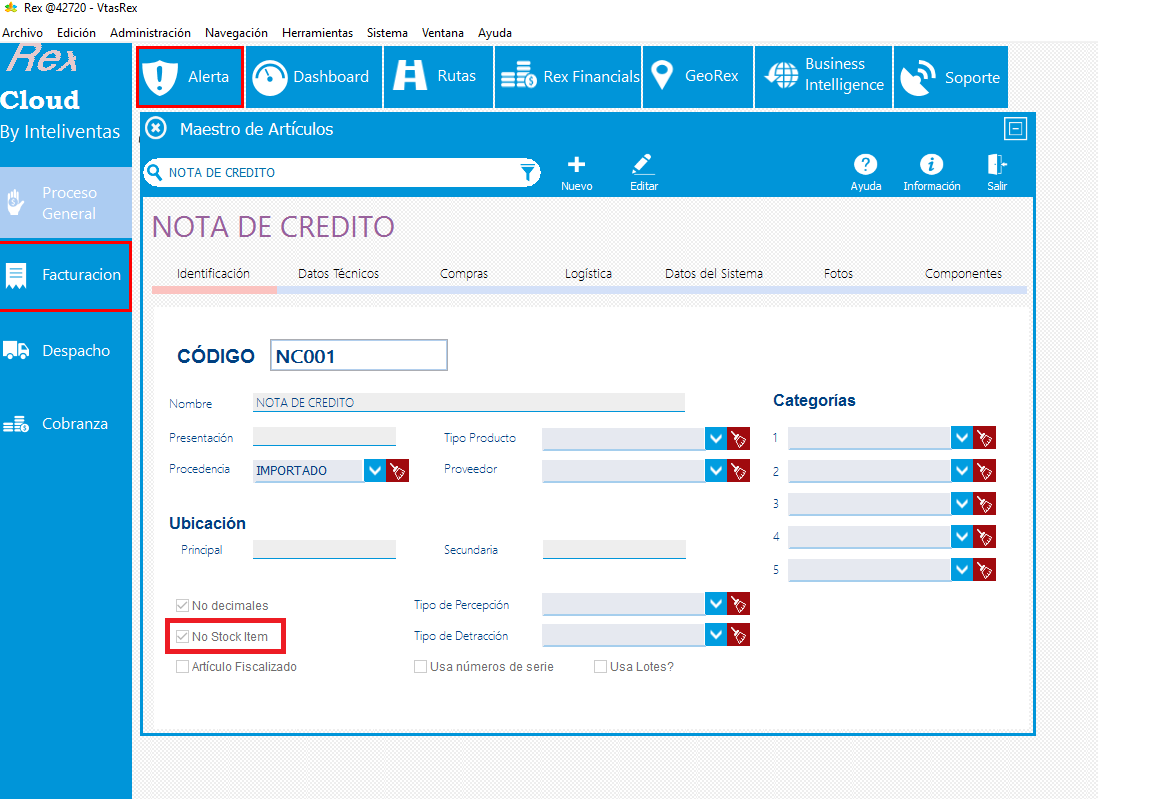Switch to the Componentes tab
This screenshot has width=1151, height=799.
tap(963, 274)
